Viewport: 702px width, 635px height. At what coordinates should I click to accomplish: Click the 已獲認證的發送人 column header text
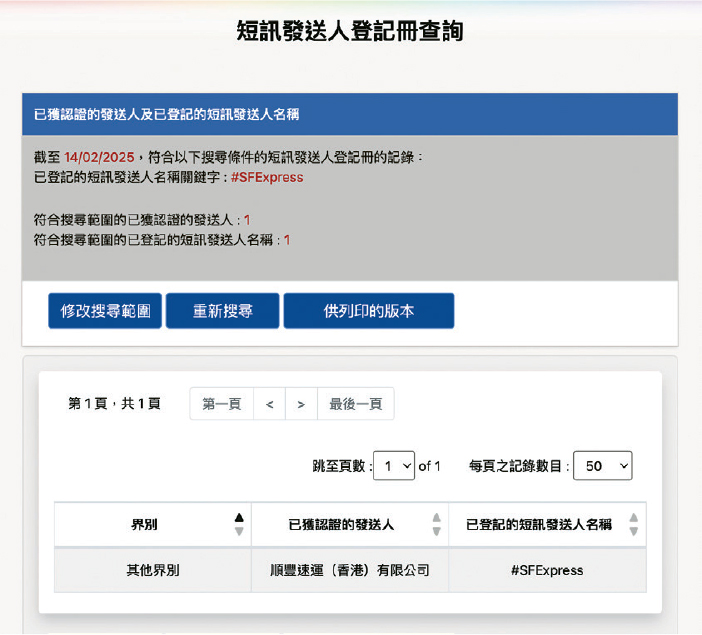coord(341,524)
